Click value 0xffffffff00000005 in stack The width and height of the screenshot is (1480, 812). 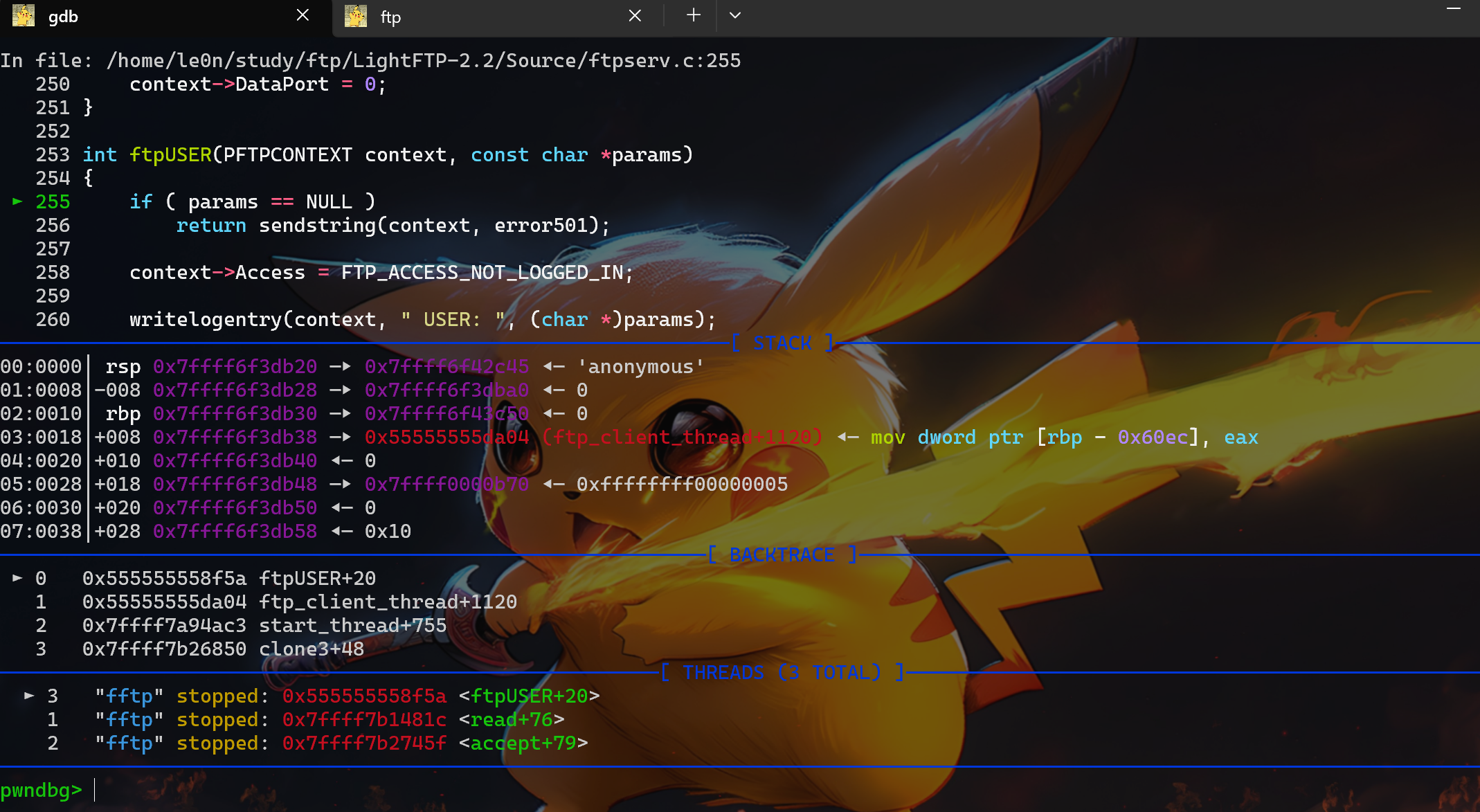(x=682, y=485)
